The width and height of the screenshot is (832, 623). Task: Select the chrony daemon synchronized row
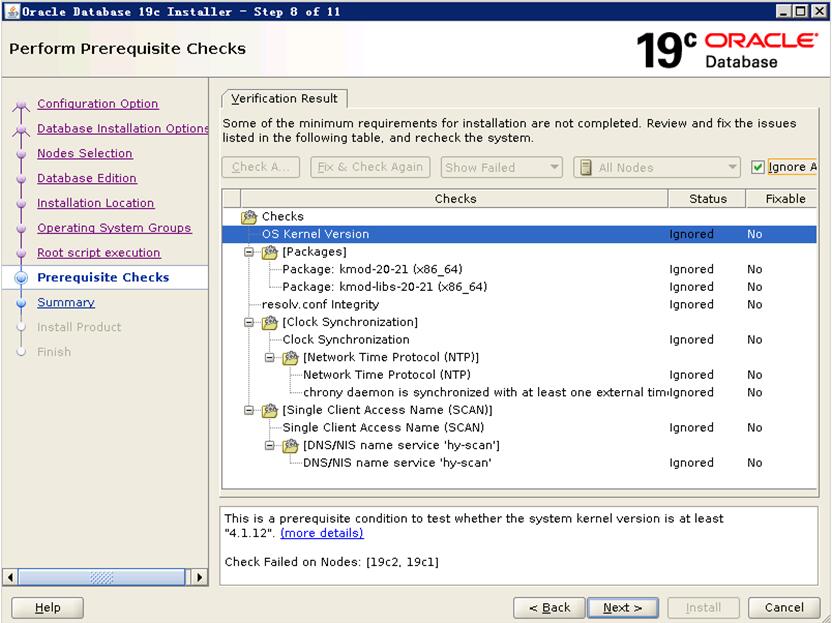(519, 392)
